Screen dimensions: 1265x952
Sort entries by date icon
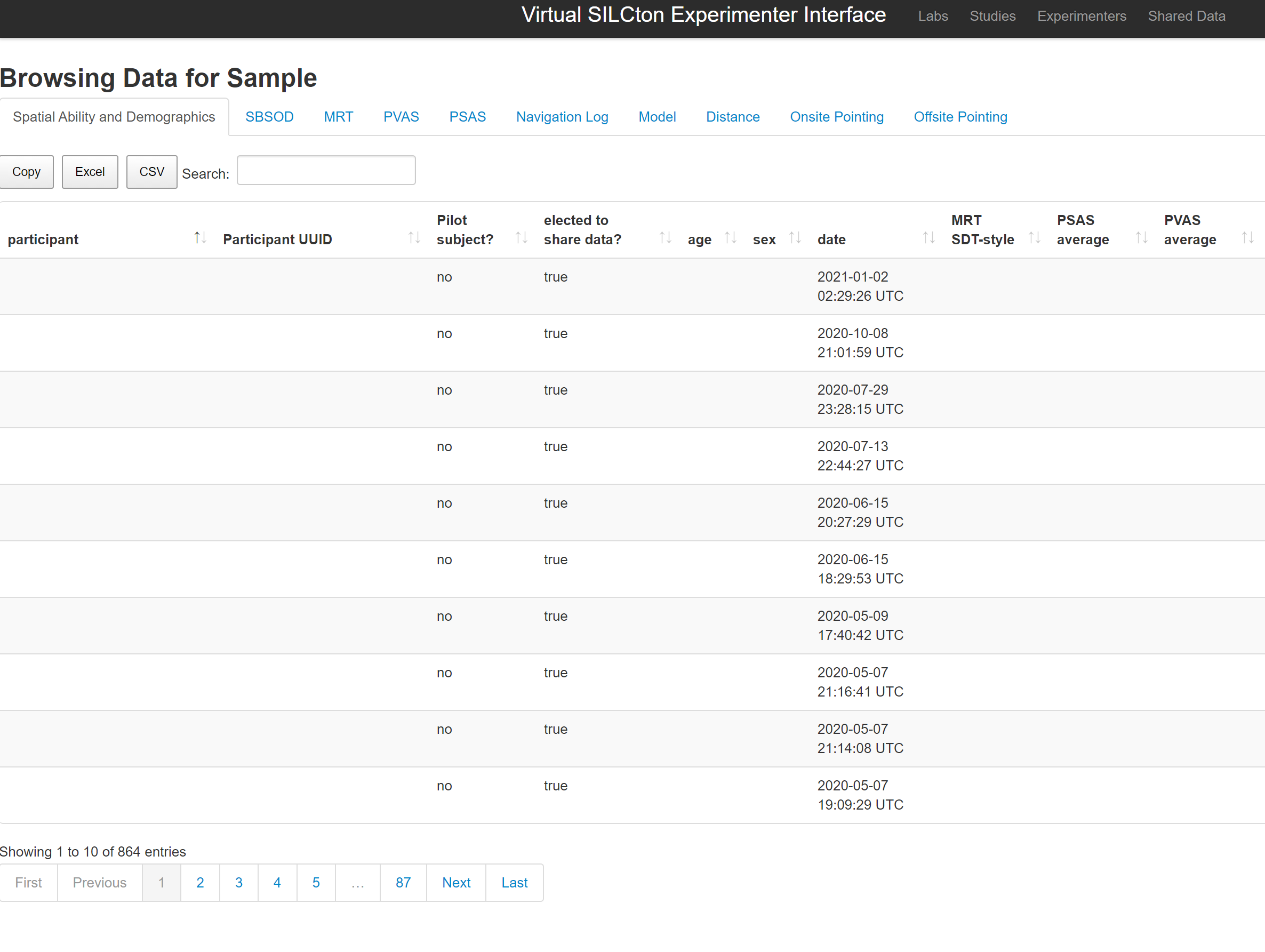(928, 237)
